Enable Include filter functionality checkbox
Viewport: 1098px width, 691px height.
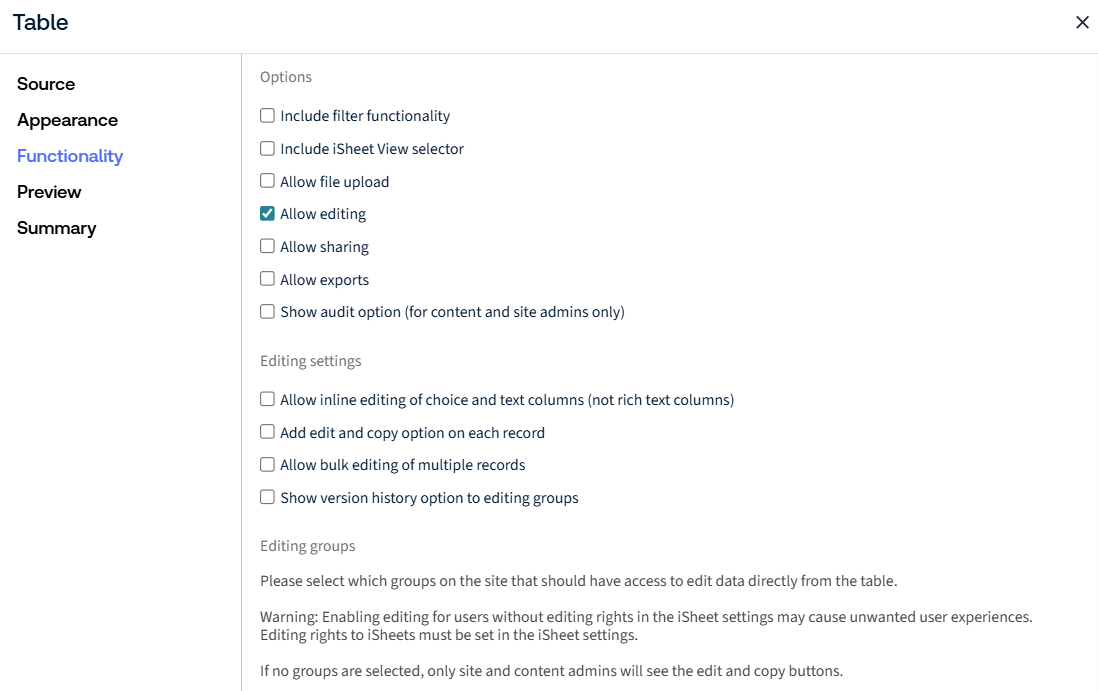point(267,116)
